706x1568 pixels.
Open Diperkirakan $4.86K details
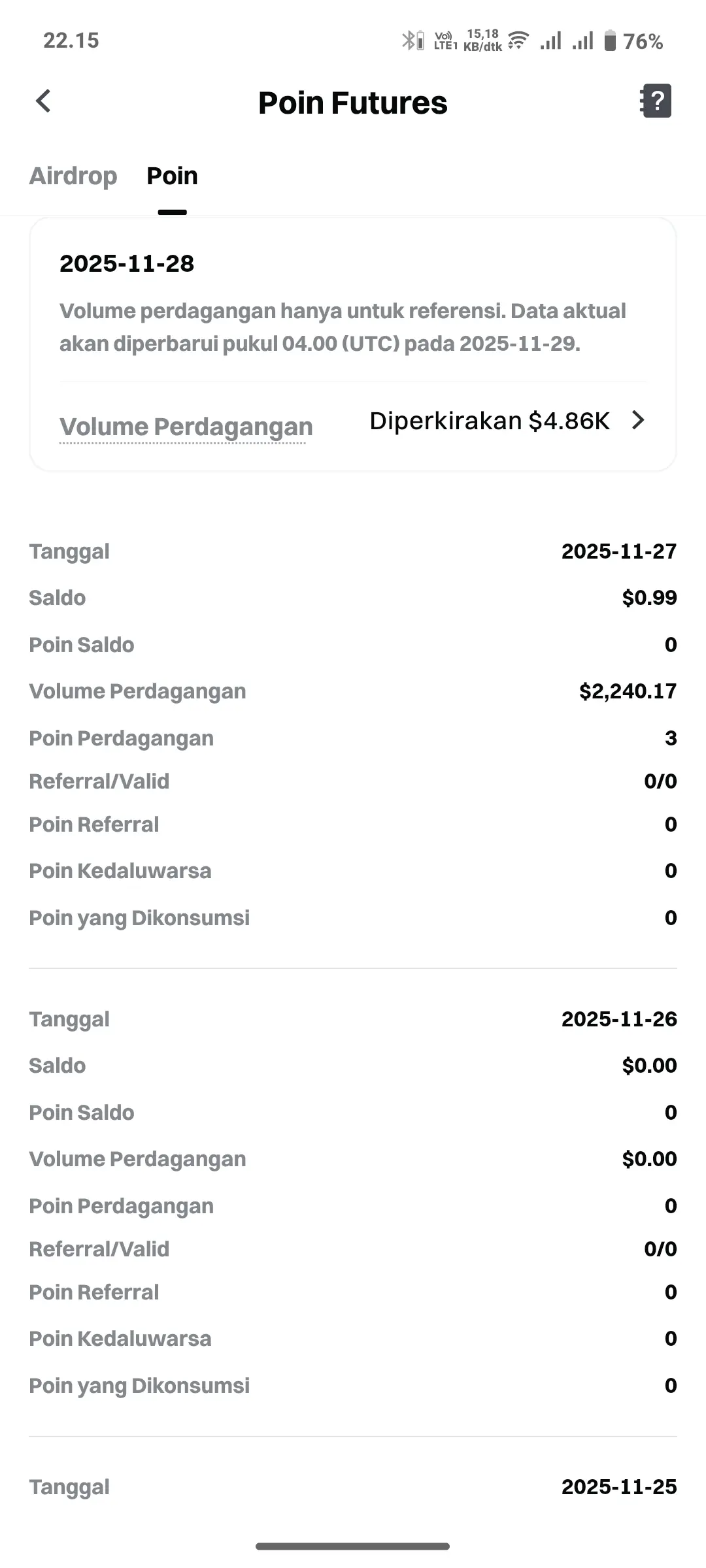tap(490, 421)
